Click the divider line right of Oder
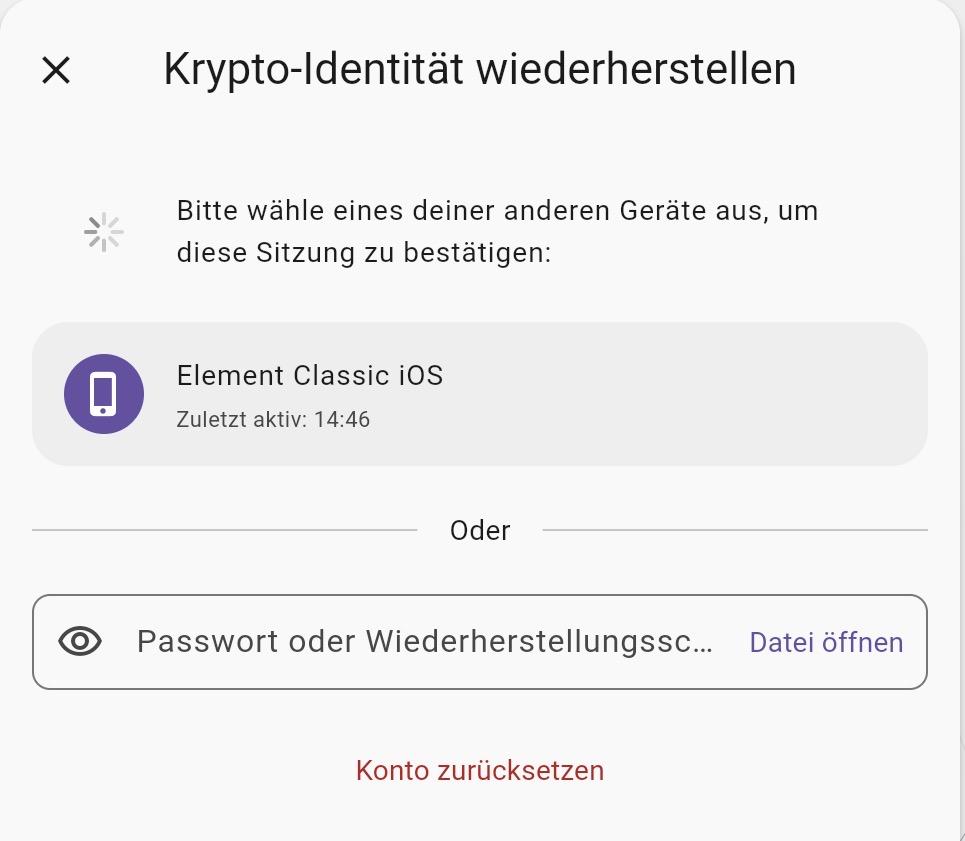The width and height of the screenshot is (965, 841). pos(735,530)
